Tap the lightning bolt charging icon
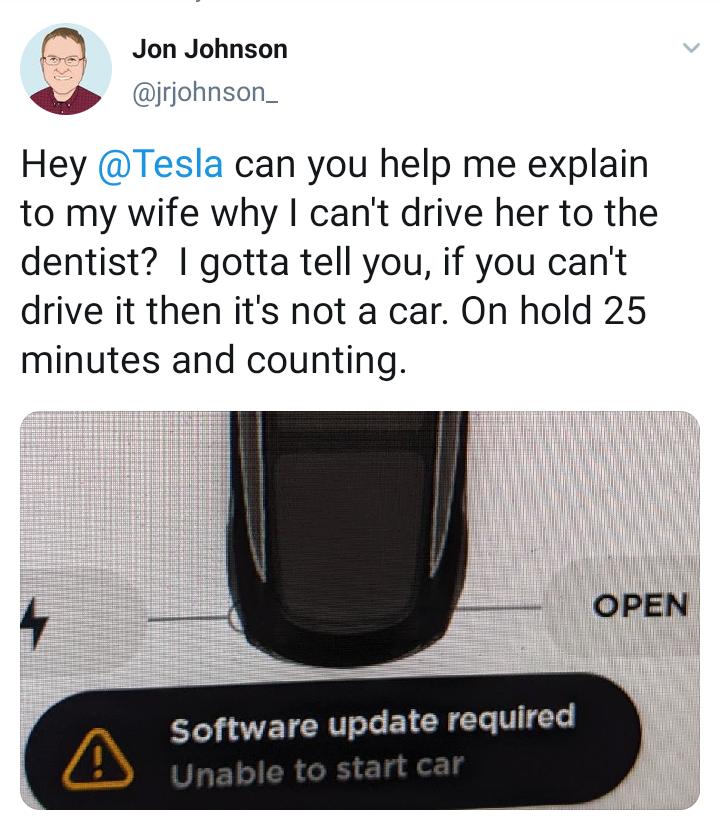This screenshot has width=720, height=835. coord(34,622)
